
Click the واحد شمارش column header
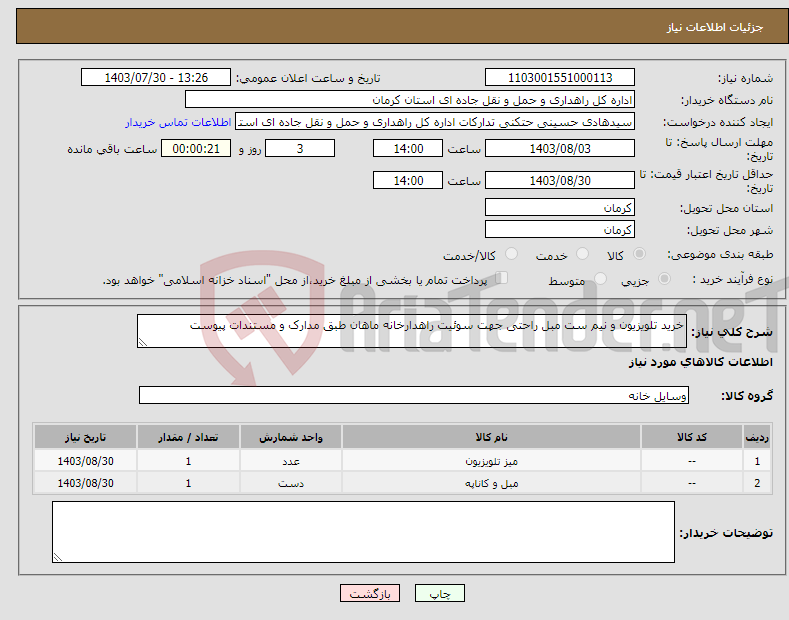pyautogui.click(x=291, y=437)
